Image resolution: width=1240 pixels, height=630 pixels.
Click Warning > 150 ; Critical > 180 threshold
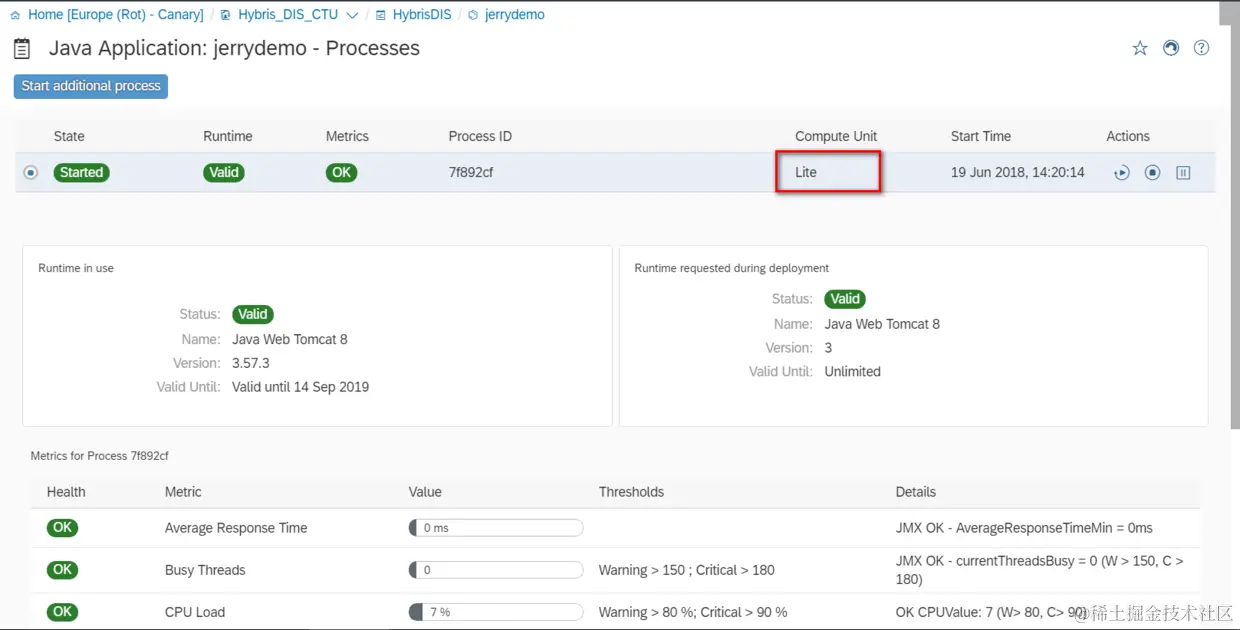pyautogui.click(x=687, y=570)
